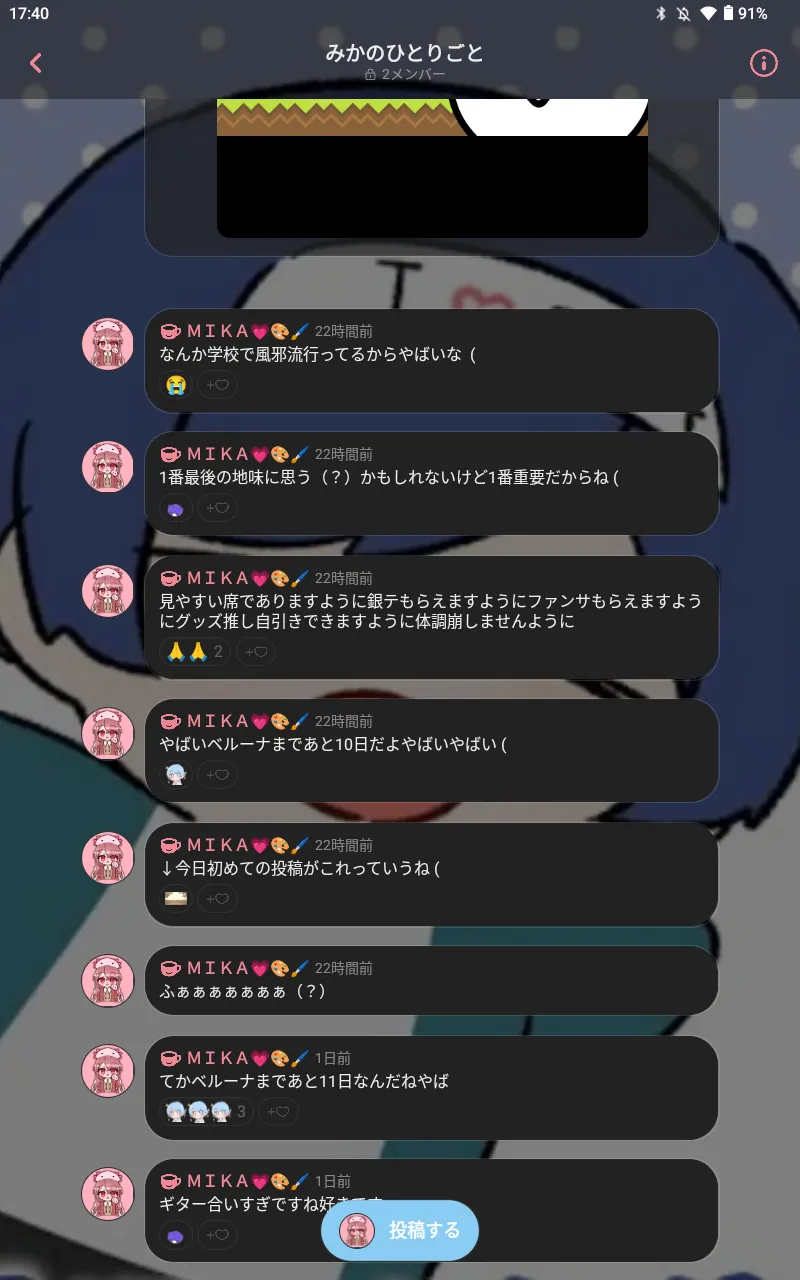The height and width of the screenshot is (1280, 800).
Task: Tap the みかのひとりごと room title
Action: [405, 53]
